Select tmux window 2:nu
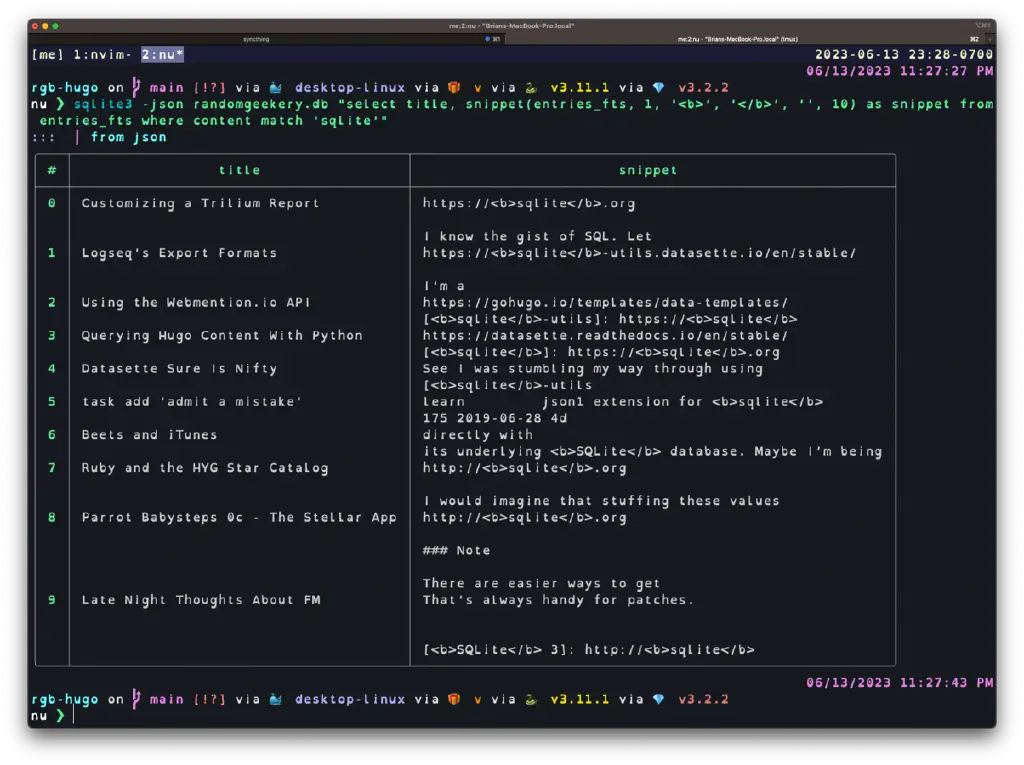Screen dimensions: 1024x765 click(x=163, y=55)
